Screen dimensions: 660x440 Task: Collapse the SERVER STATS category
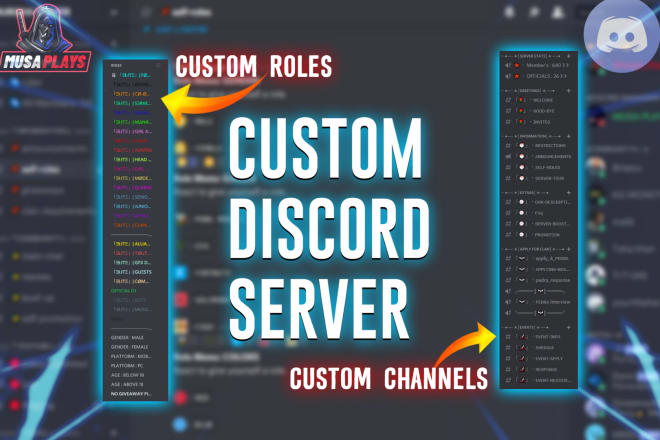coord(533,56)
